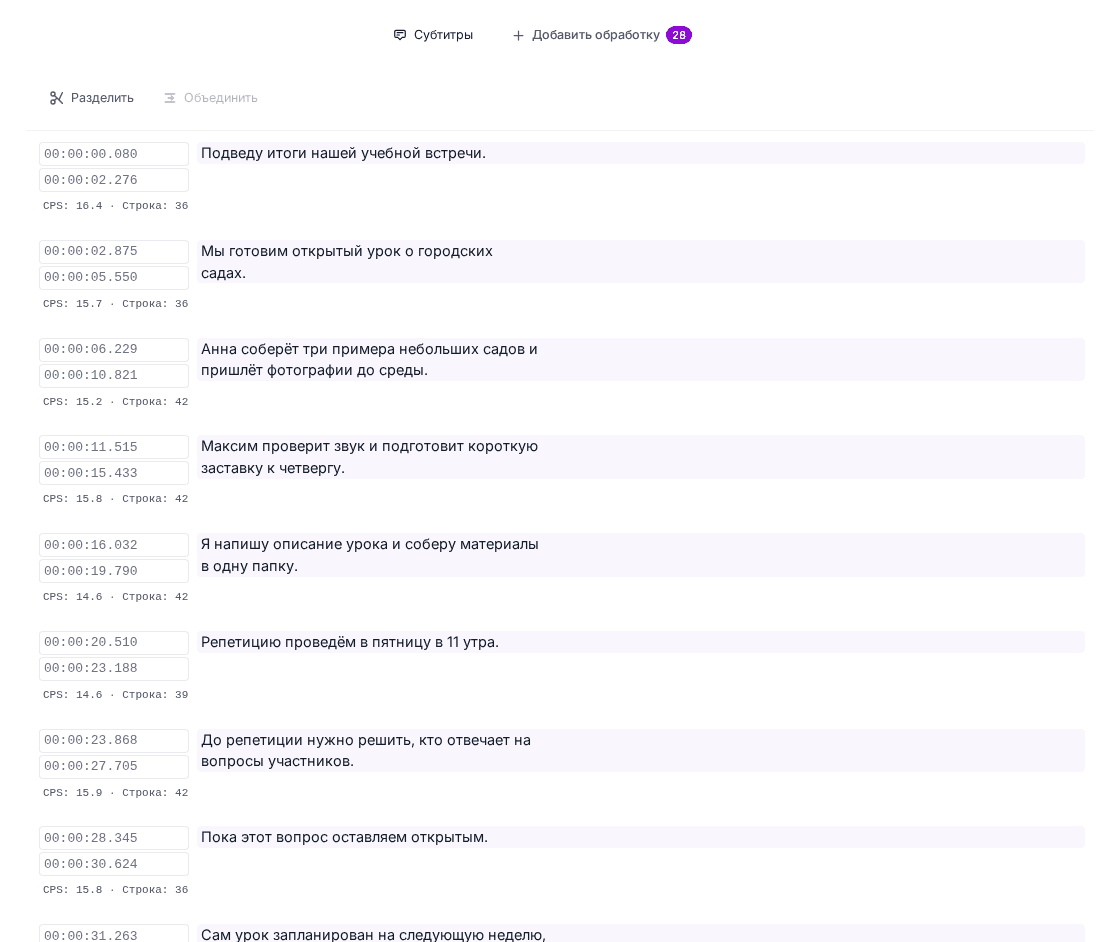Edit end time 00:00:05.550
Screen dimensions: 1120x942
click(114, 277)
